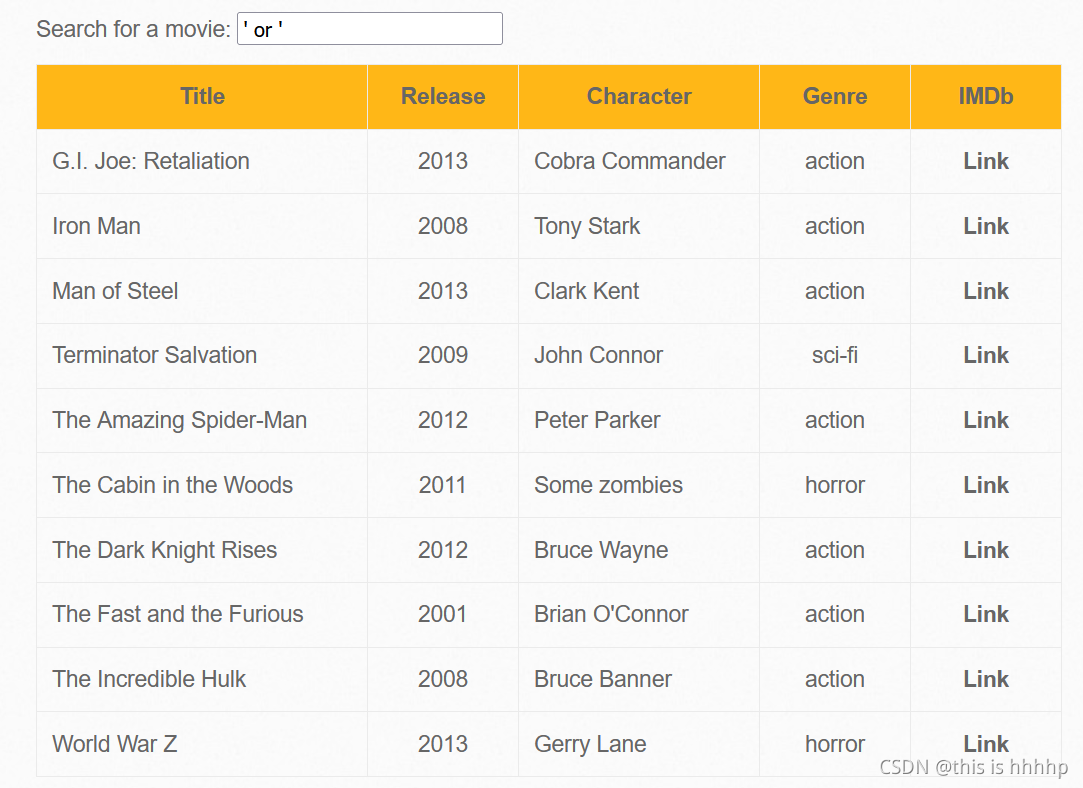Select 'The Dark Knight Rises' title cell

(x=202, y=550)
